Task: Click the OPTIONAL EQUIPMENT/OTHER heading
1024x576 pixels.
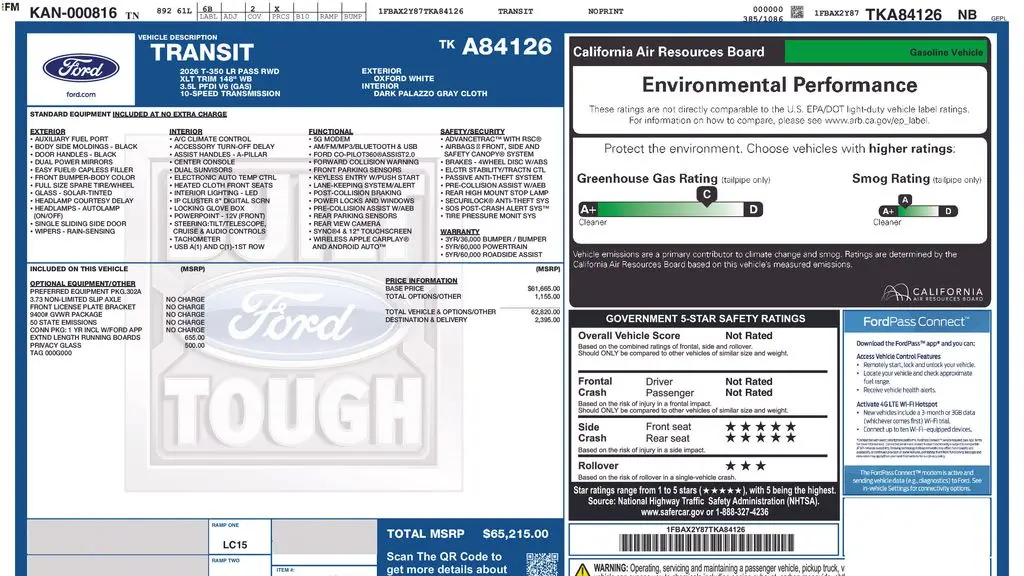Action: (82, 284)
